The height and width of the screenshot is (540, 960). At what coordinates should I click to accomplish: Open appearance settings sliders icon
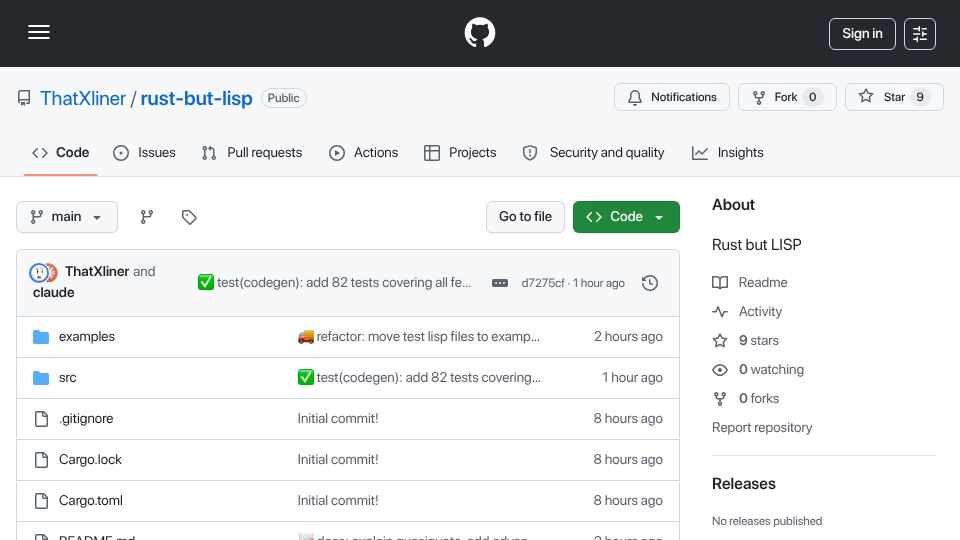(920, 34)
